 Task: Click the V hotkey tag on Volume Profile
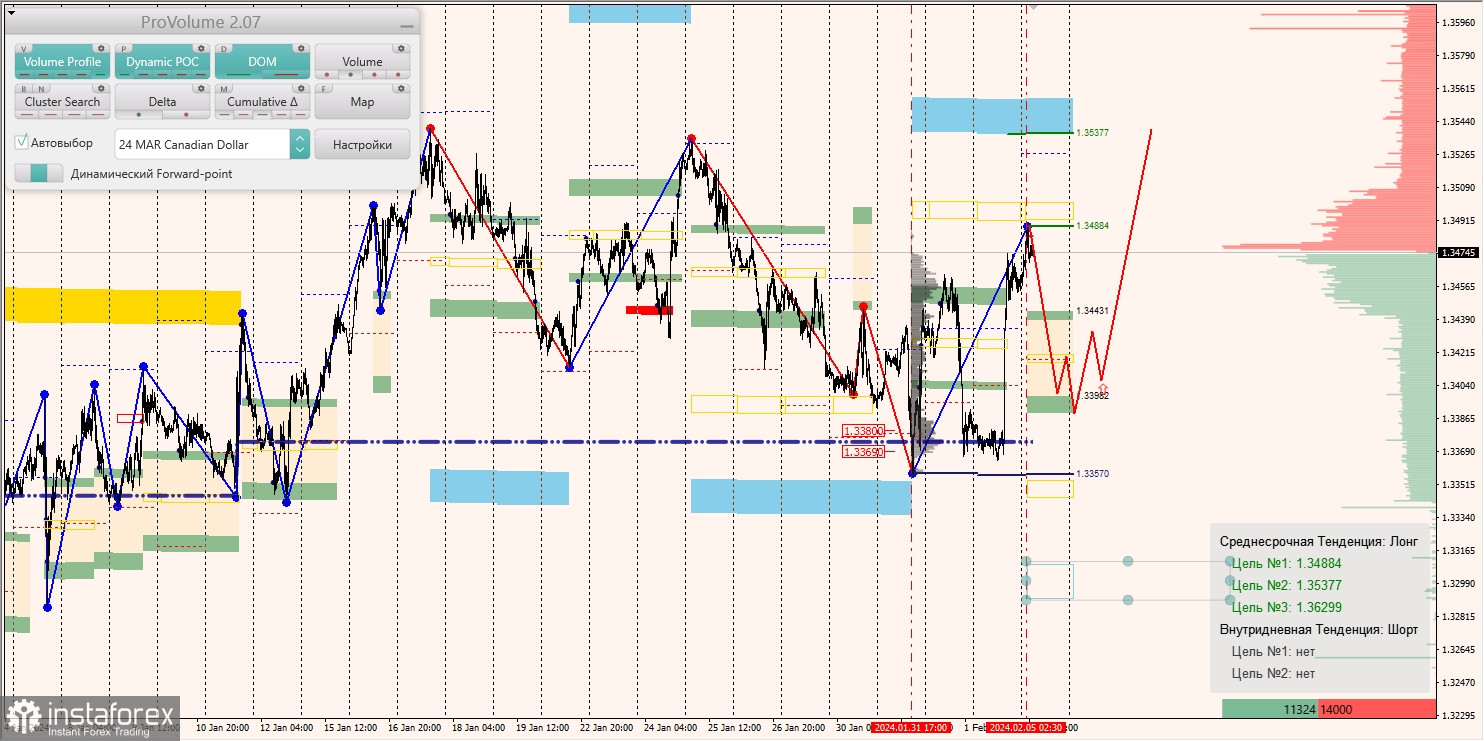coord(24,48)
